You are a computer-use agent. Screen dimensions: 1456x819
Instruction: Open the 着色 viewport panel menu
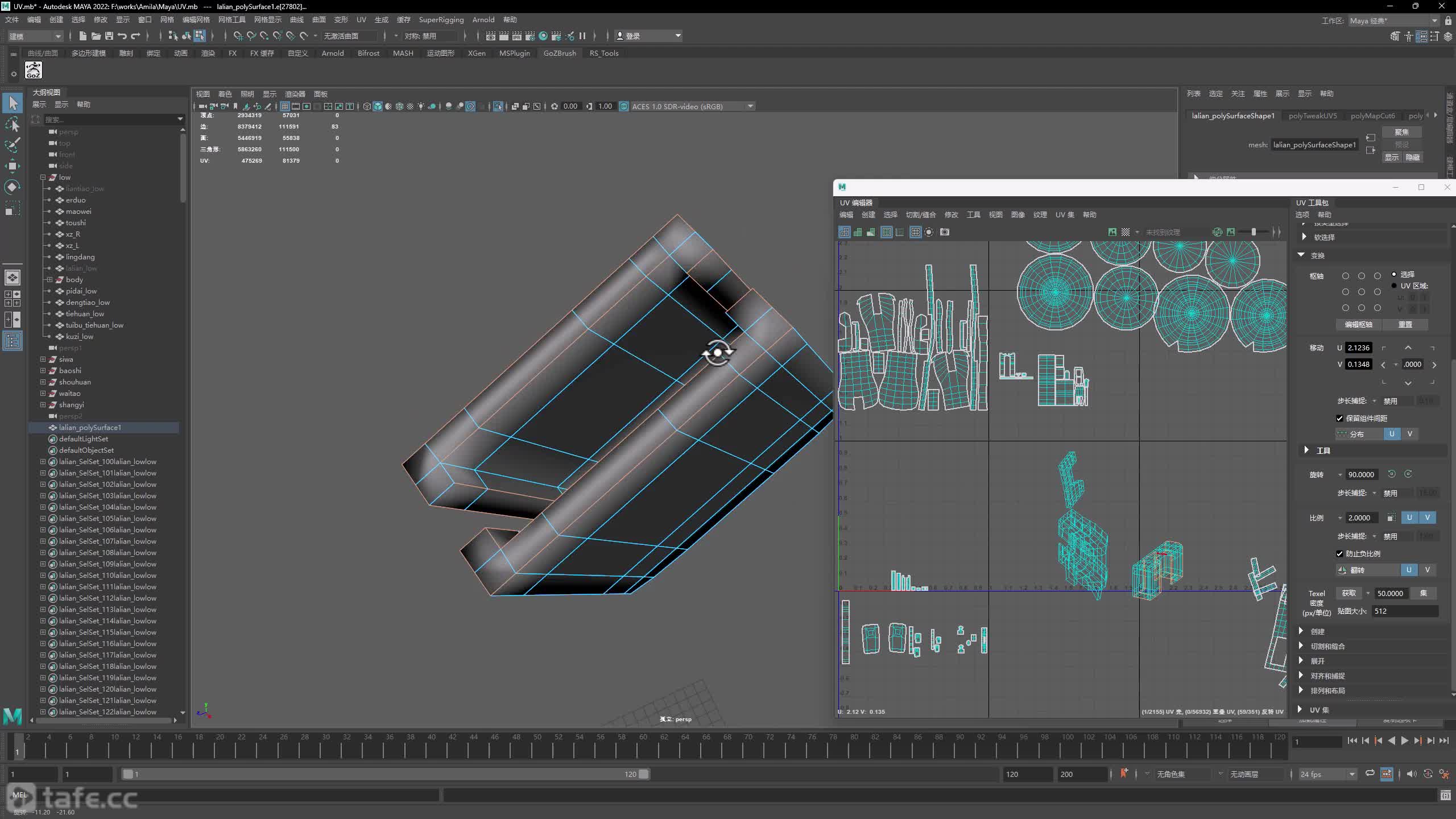pyautogui.click(x=225, y=94)
